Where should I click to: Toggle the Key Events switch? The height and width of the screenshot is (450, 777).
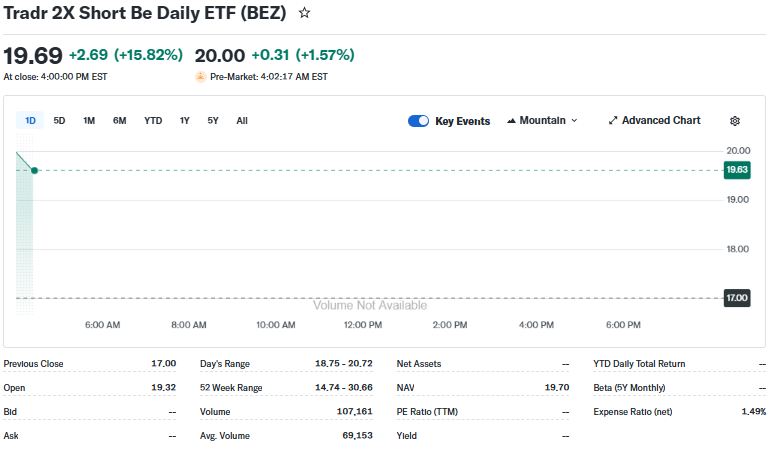pos(418,121)
